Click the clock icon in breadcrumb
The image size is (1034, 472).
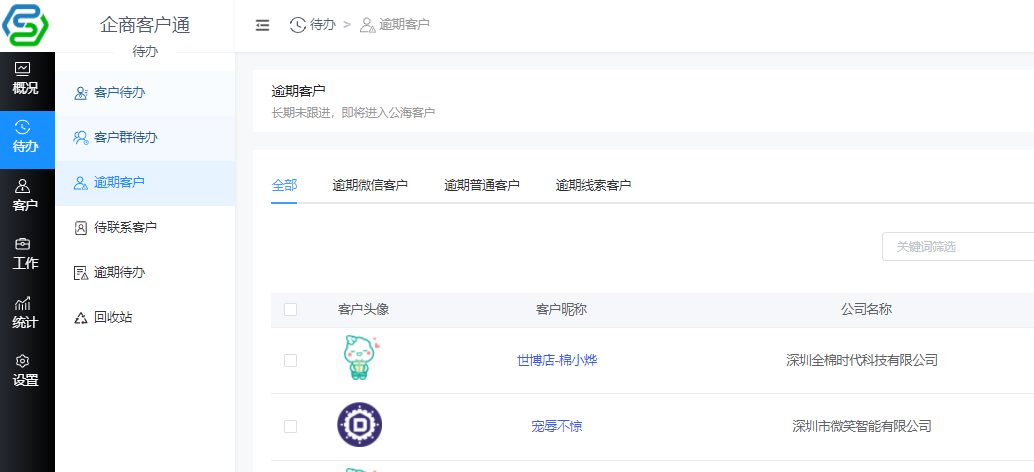click(x=297, y=25)
